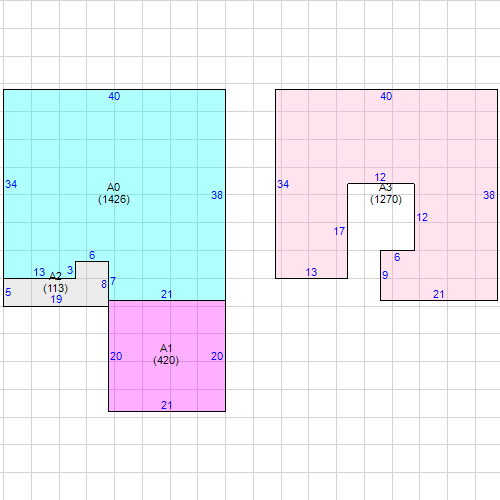Screen dimensions: 500x500
Task: Select the A3 (1270) area label
Action: (x=386, y=193)
